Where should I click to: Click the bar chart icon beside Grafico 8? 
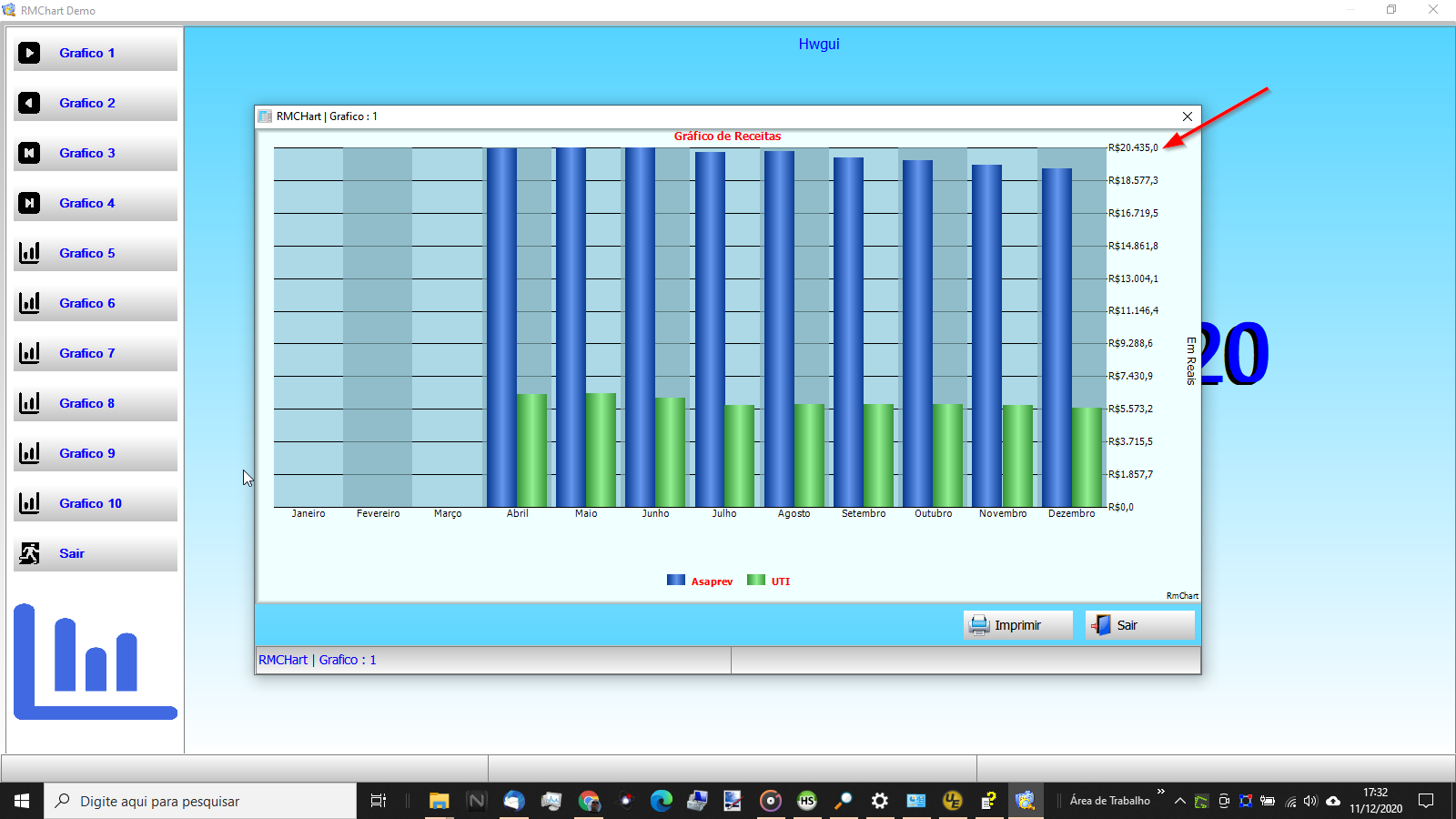click(x=29, y=403)
